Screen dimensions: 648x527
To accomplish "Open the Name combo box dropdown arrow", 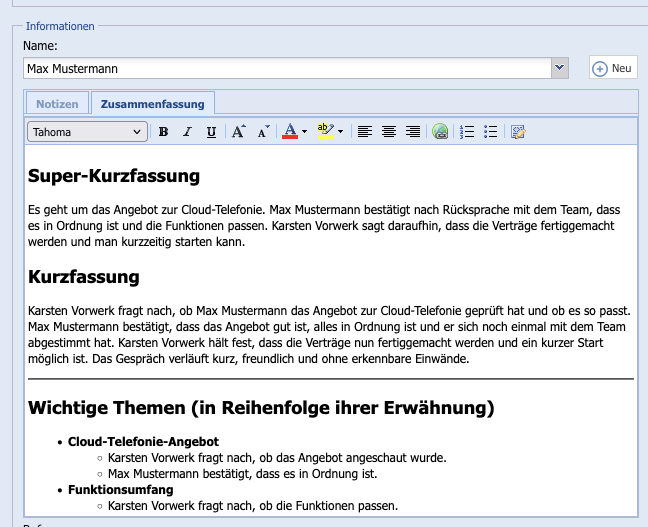I will (560, 68).
